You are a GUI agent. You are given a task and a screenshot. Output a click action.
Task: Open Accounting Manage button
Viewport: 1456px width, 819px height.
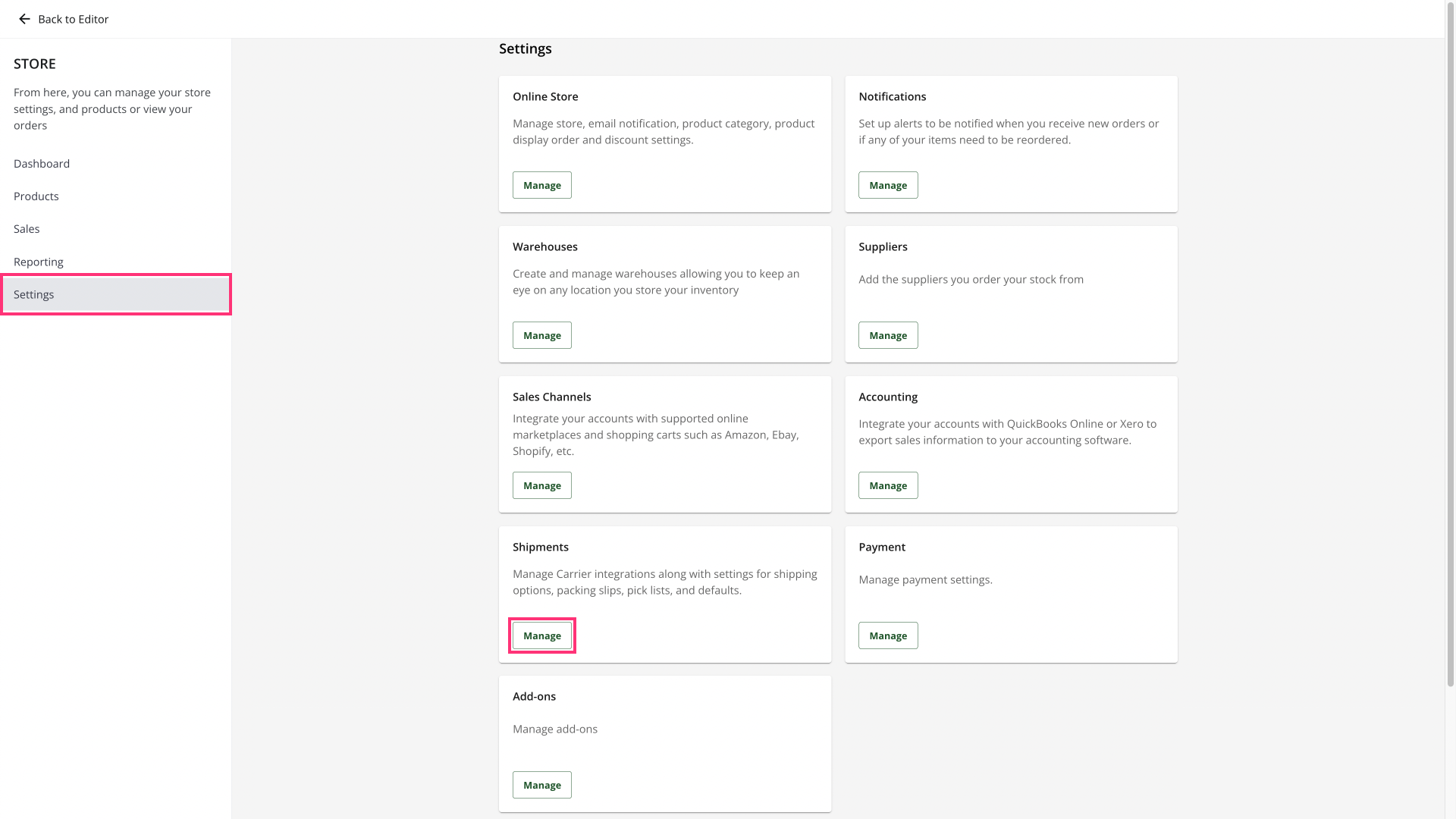coord(887,485)
